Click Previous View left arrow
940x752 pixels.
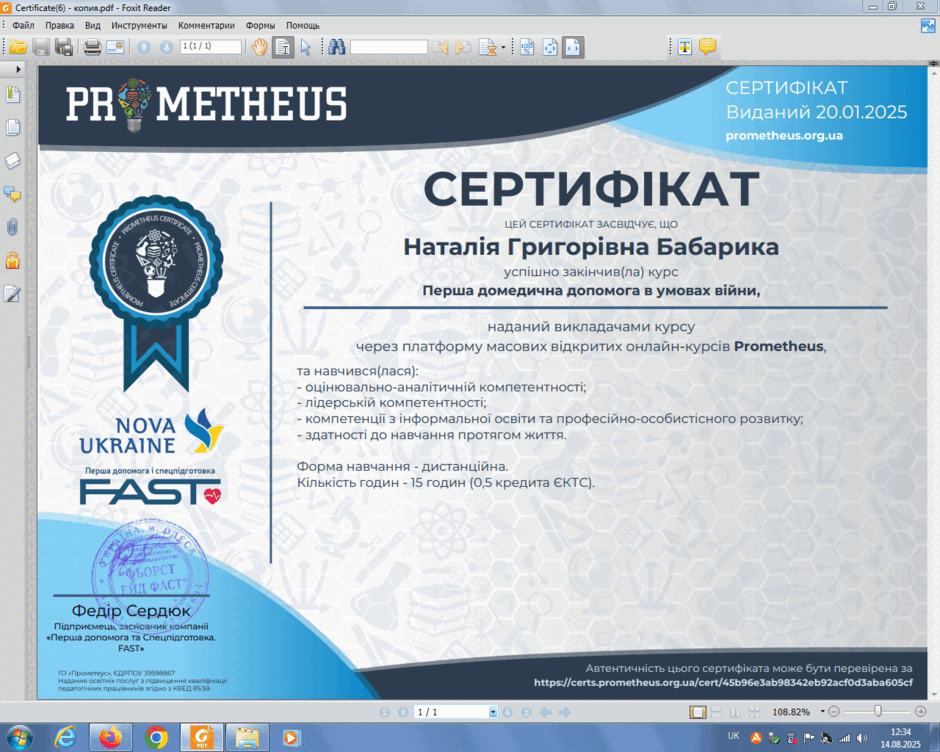click(x=546, y=712)
